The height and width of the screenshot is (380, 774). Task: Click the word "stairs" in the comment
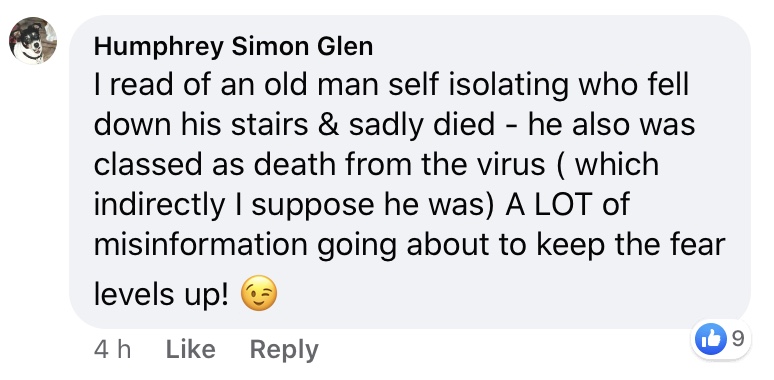[270, 125]
